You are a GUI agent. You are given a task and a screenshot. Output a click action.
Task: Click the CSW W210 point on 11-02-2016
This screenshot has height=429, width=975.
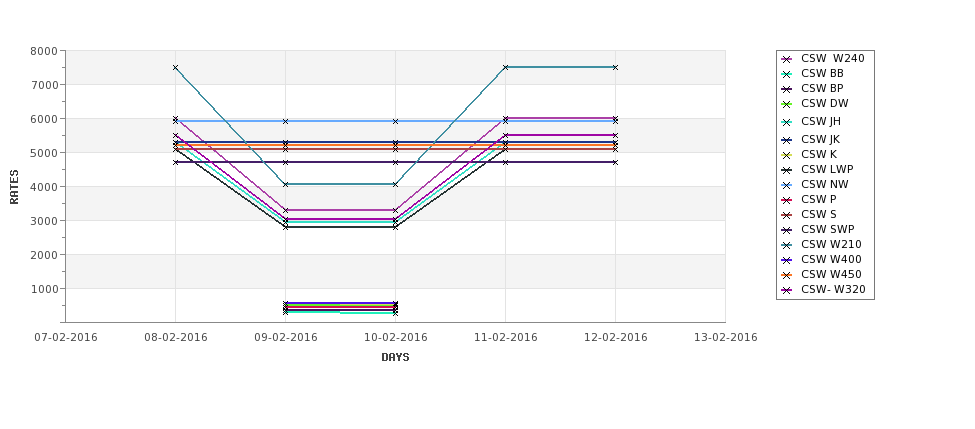click(506, 67)
